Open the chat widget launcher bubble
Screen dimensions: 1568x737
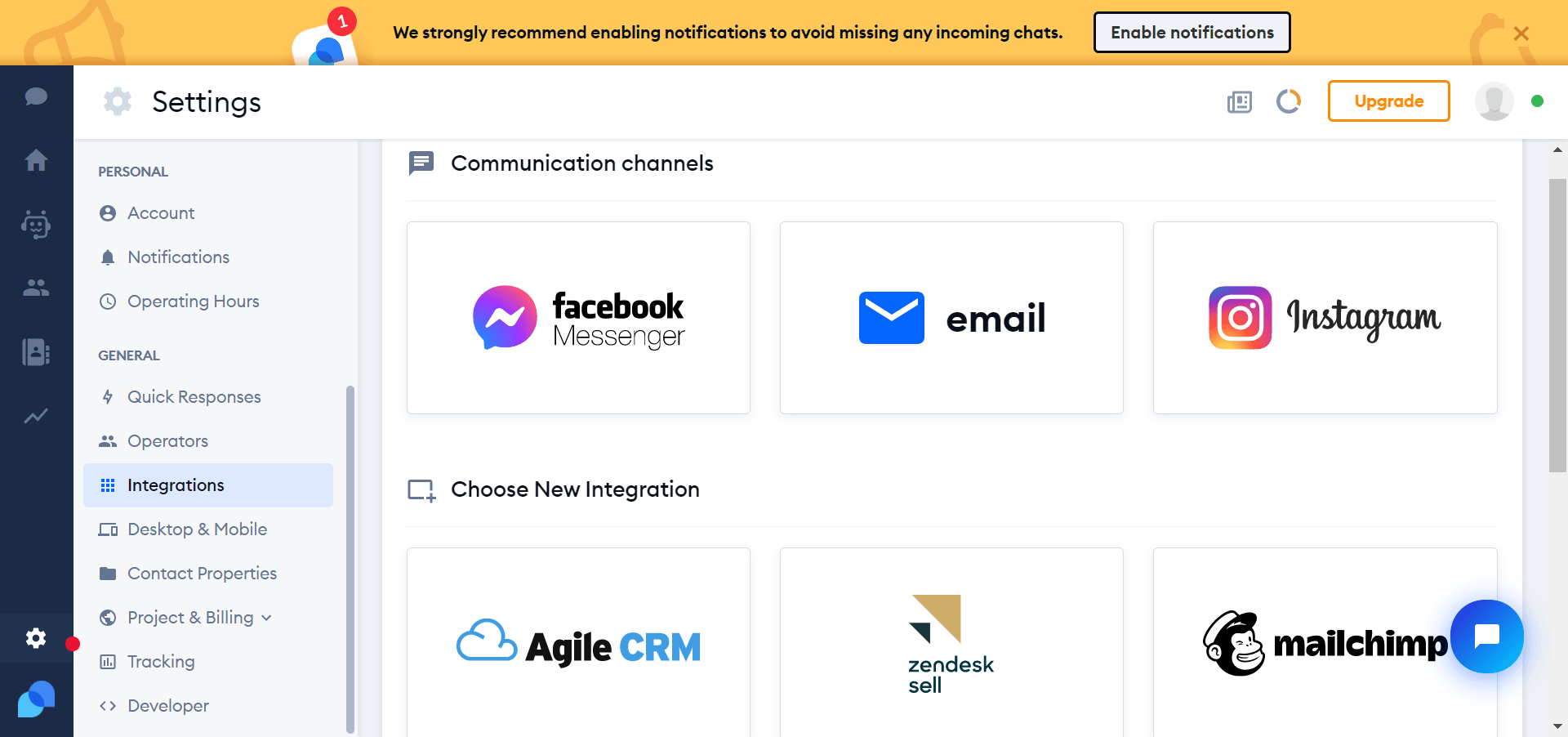pos(1487,636)
